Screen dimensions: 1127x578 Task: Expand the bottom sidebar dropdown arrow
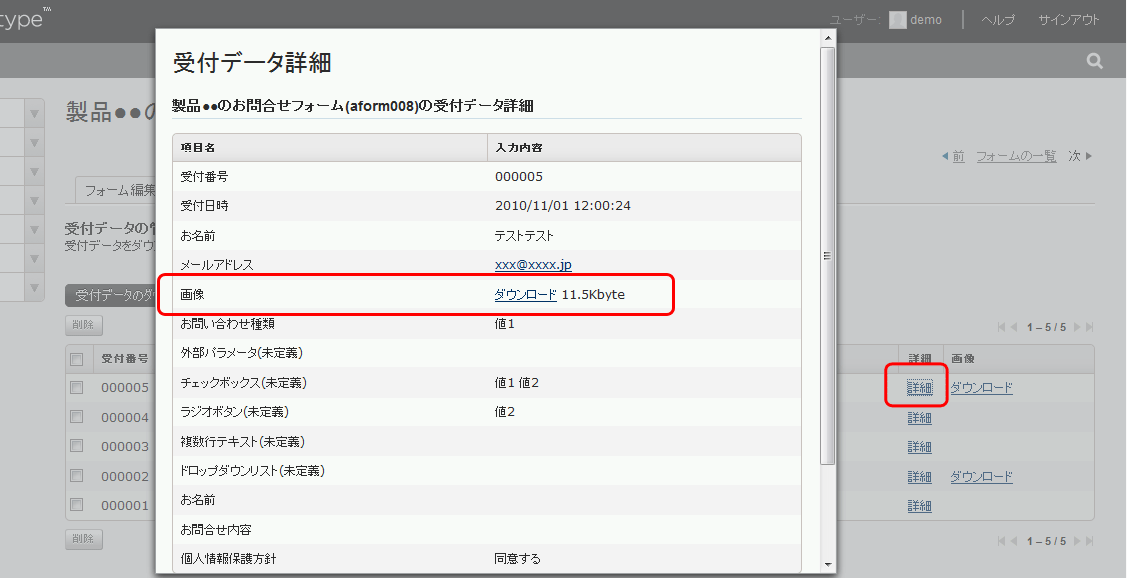pyautogui.click(x=34, y=287)
